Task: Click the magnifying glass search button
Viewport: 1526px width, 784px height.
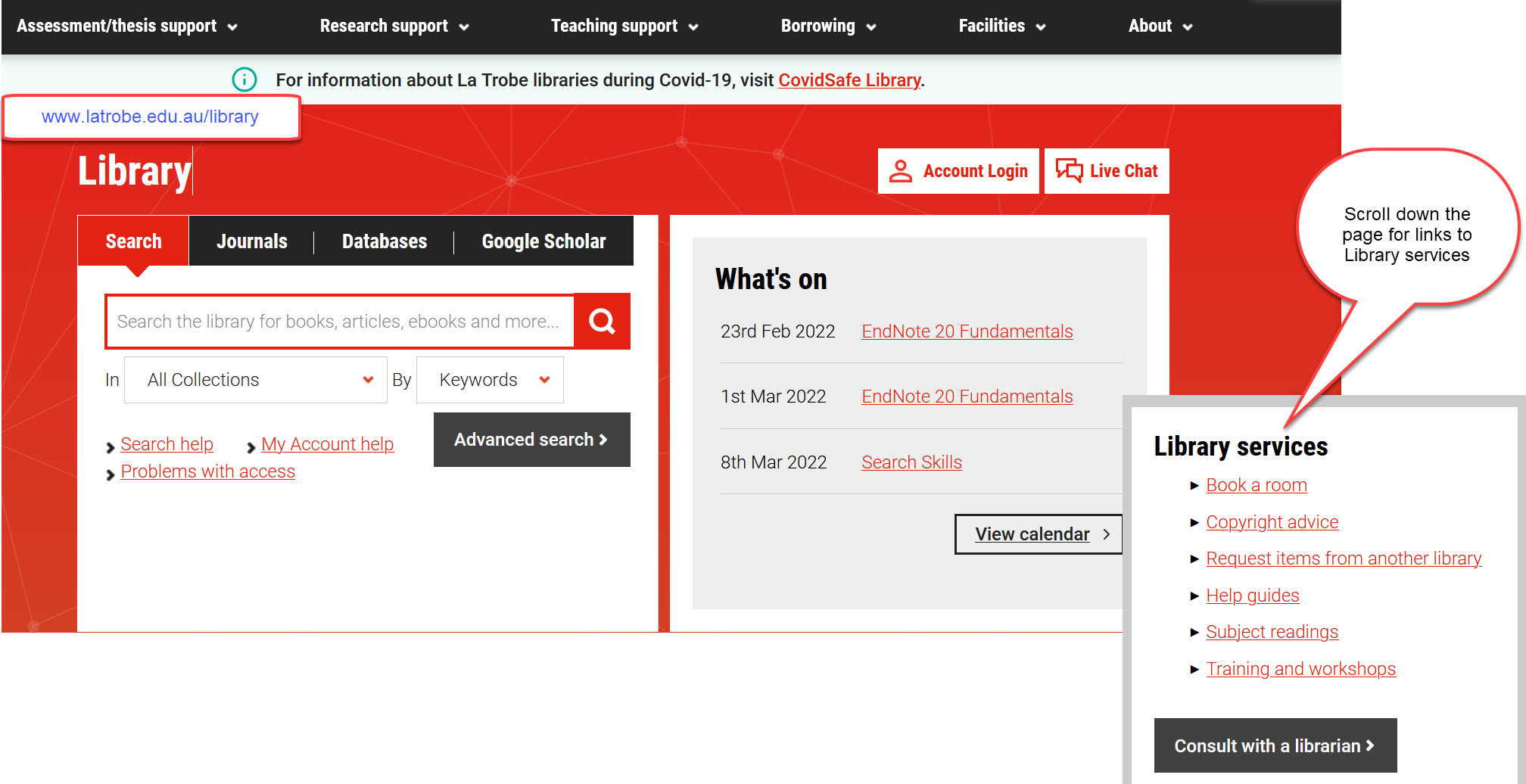Action: coord(602,322)
